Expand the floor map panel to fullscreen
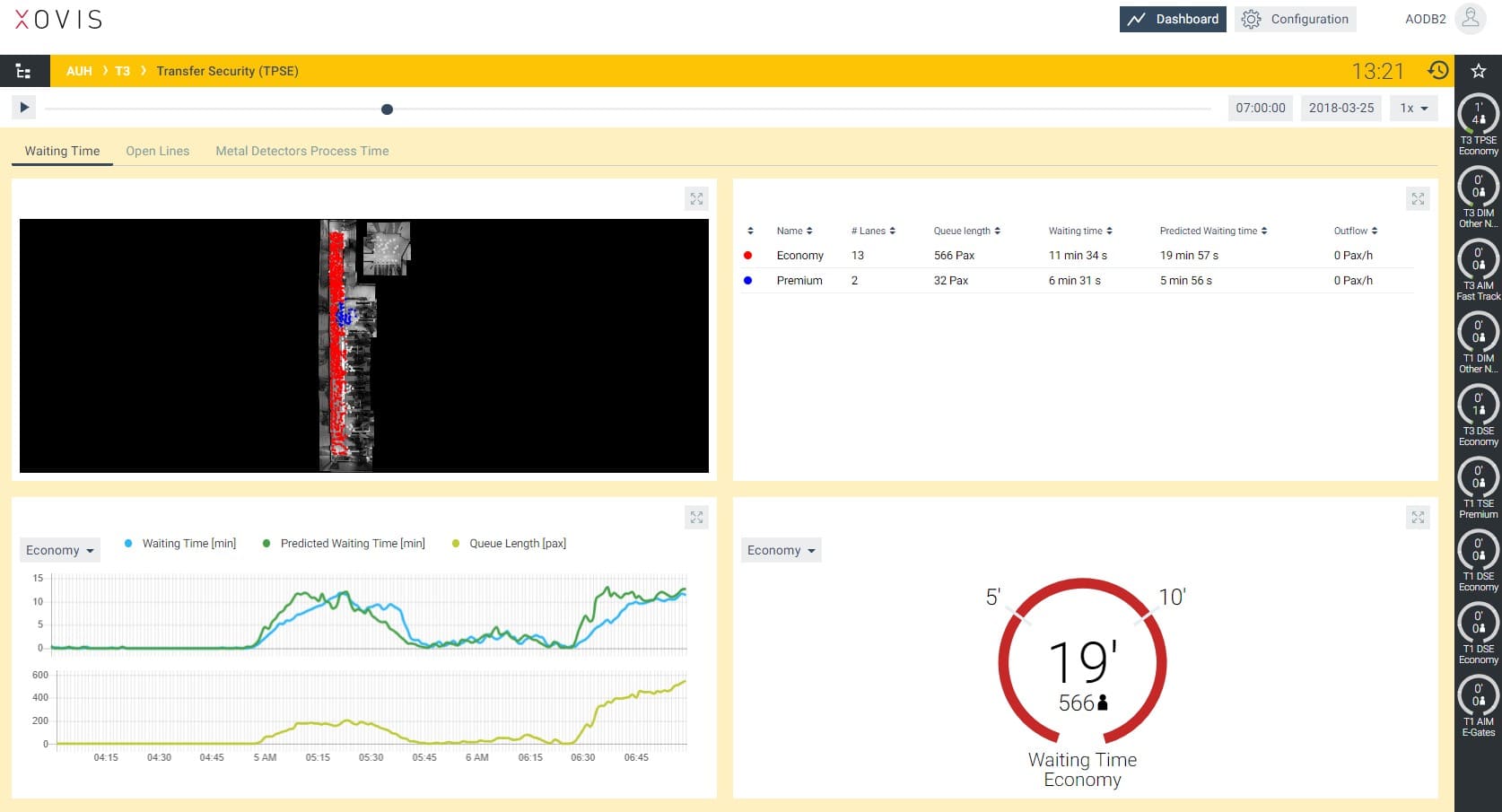 coord(696,199)
